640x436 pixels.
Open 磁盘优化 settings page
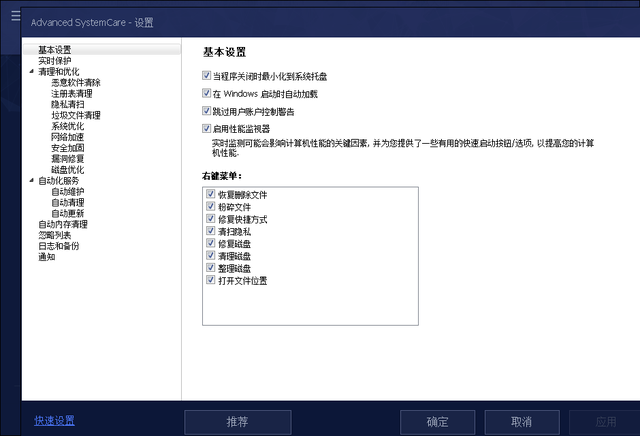pos(67,170)
